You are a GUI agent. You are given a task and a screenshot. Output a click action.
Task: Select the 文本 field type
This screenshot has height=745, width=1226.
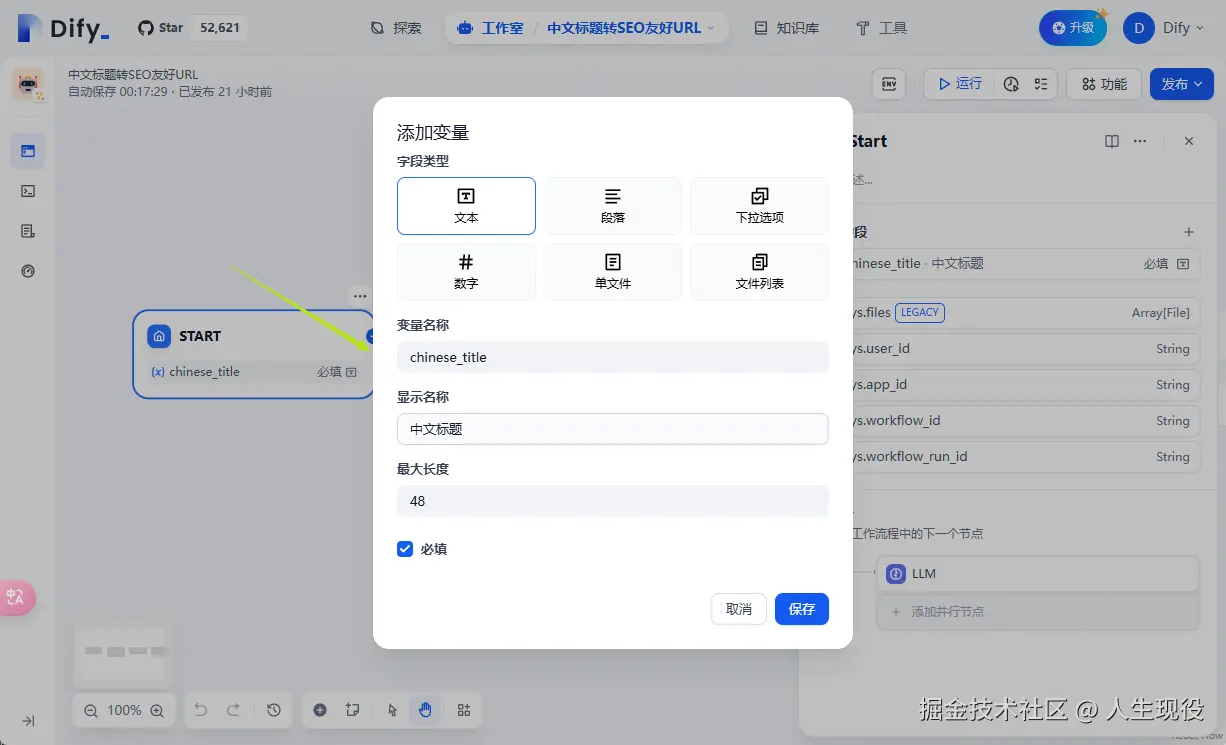(x=466, y=206)
